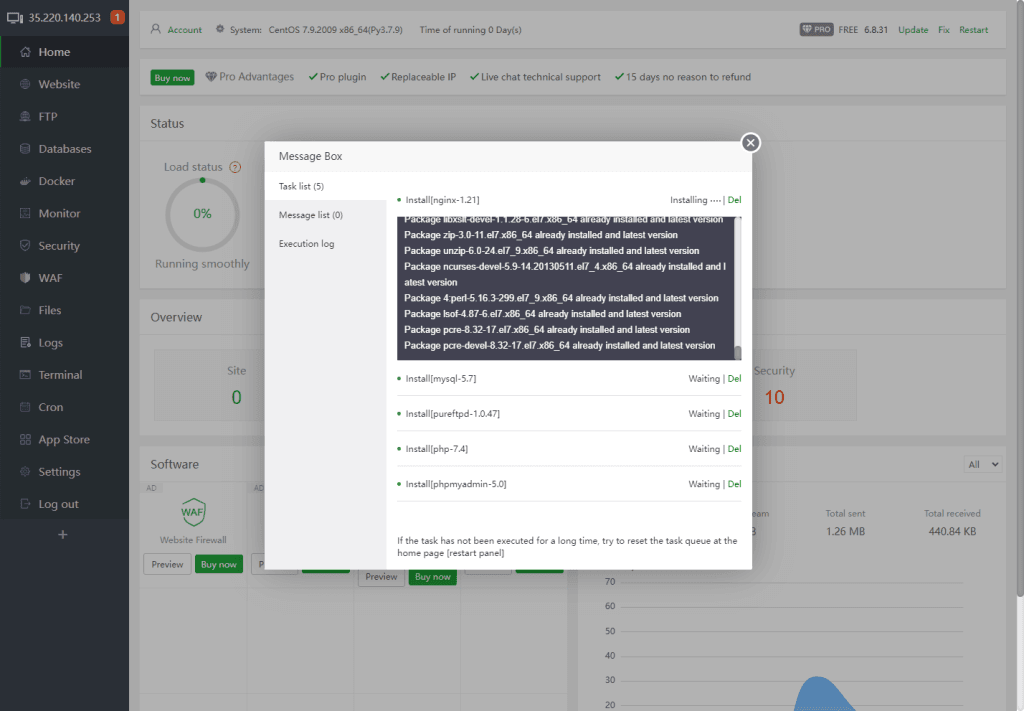
Task: Click the Security shield icon in sidebar
Action: [x=25, y=246]
